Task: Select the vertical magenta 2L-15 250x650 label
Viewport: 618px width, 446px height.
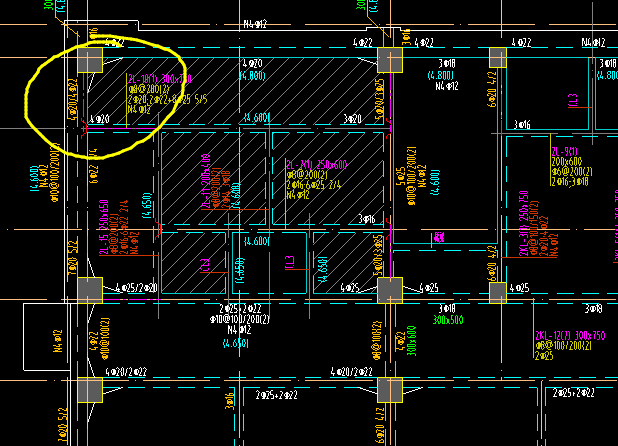Action: [x=104, y=228]
